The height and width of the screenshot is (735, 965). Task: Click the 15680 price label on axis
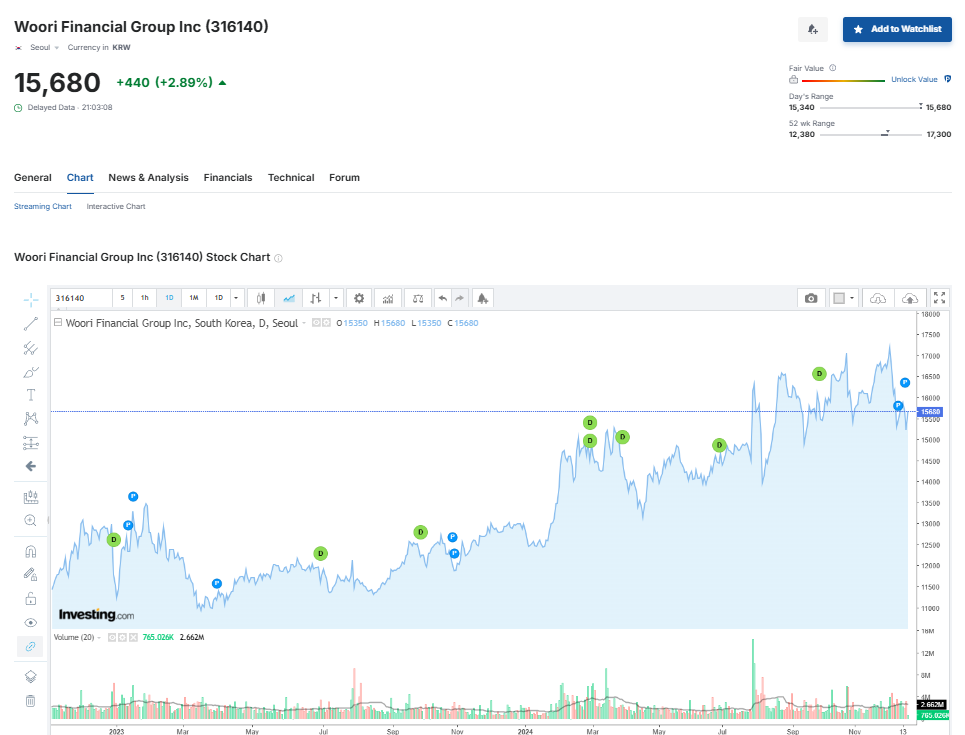931,412
